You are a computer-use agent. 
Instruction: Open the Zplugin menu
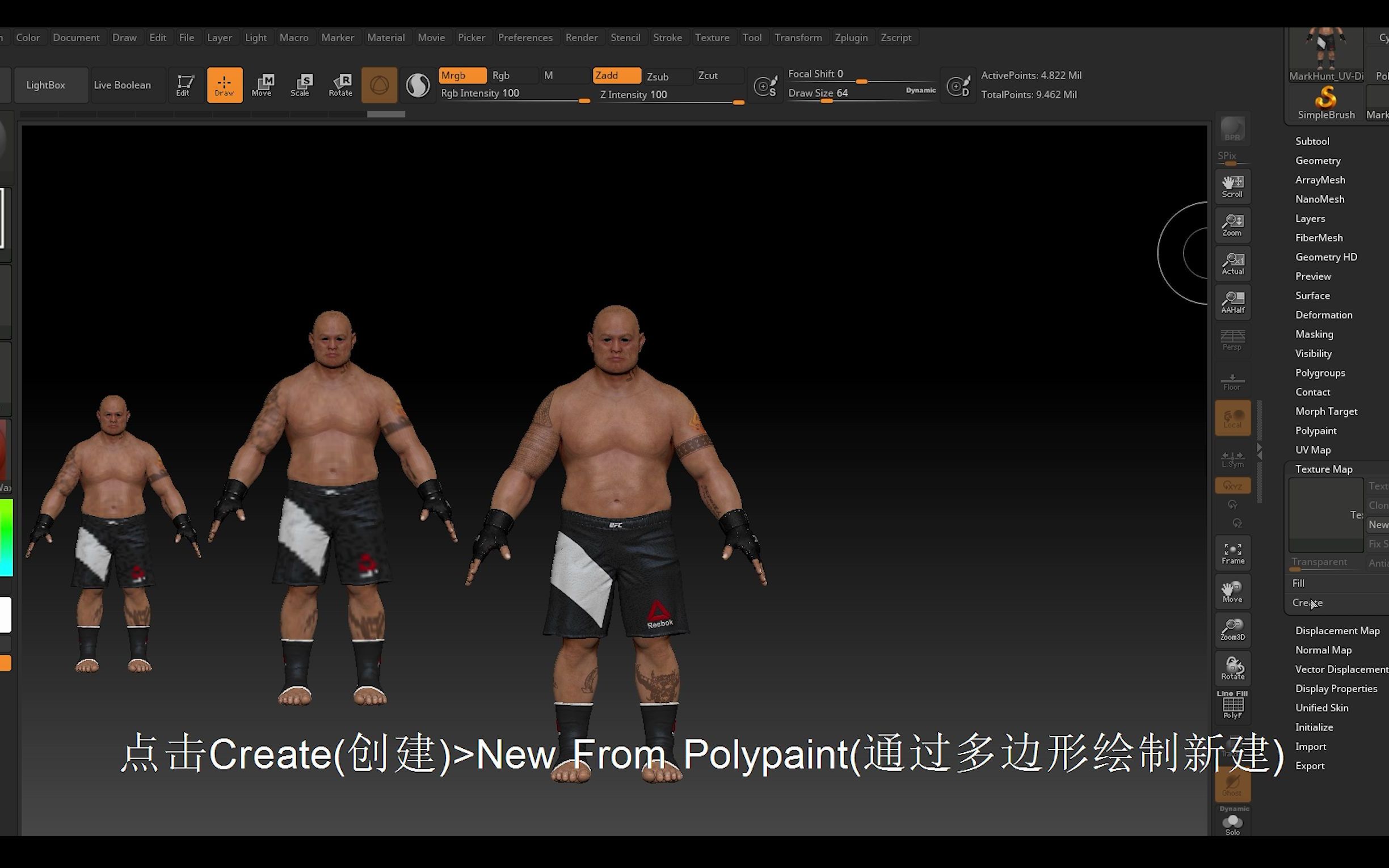tap(852, 37)
